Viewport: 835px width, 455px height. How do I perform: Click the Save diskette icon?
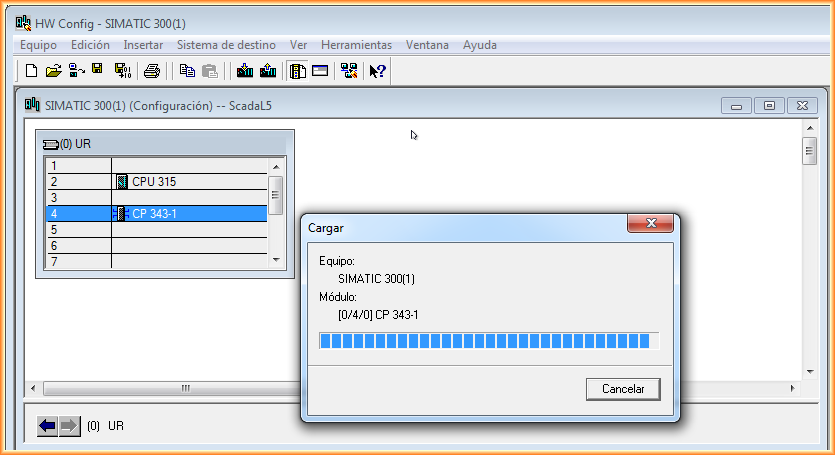click(98, 70)
